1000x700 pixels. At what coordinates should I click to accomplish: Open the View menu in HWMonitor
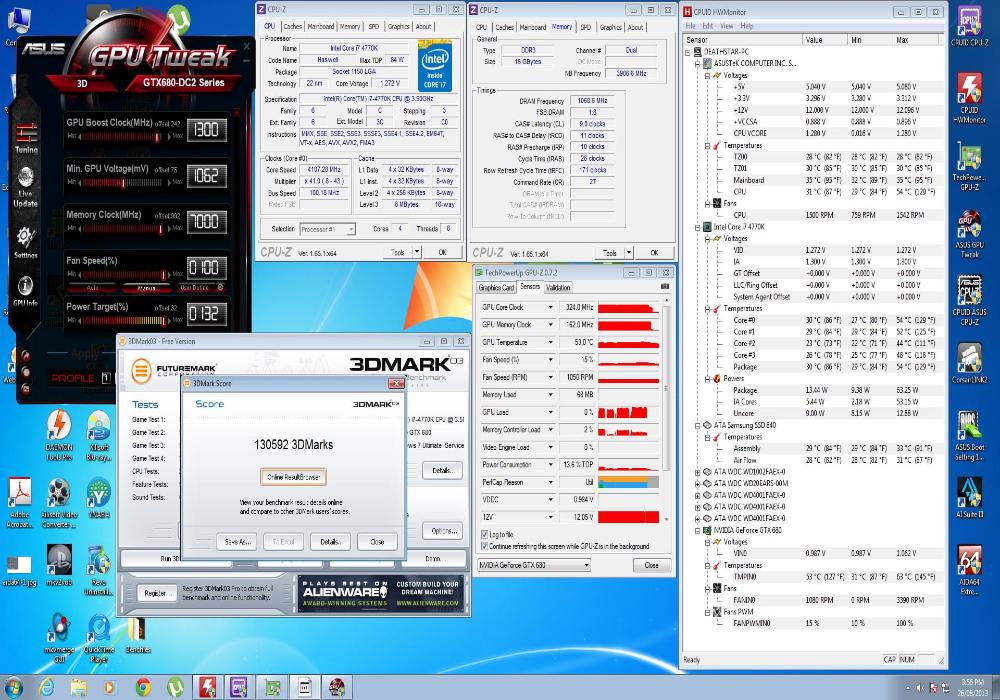pos(726,26)
